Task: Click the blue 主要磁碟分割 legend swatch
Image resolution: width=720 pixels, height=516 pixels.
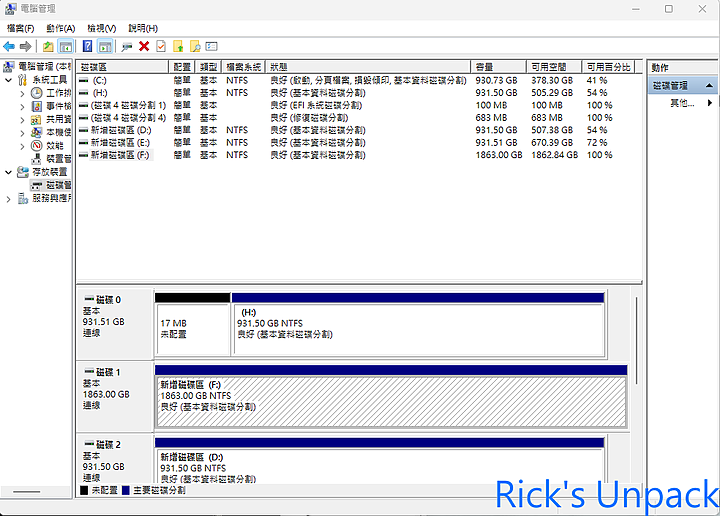Action: (126, 490)
